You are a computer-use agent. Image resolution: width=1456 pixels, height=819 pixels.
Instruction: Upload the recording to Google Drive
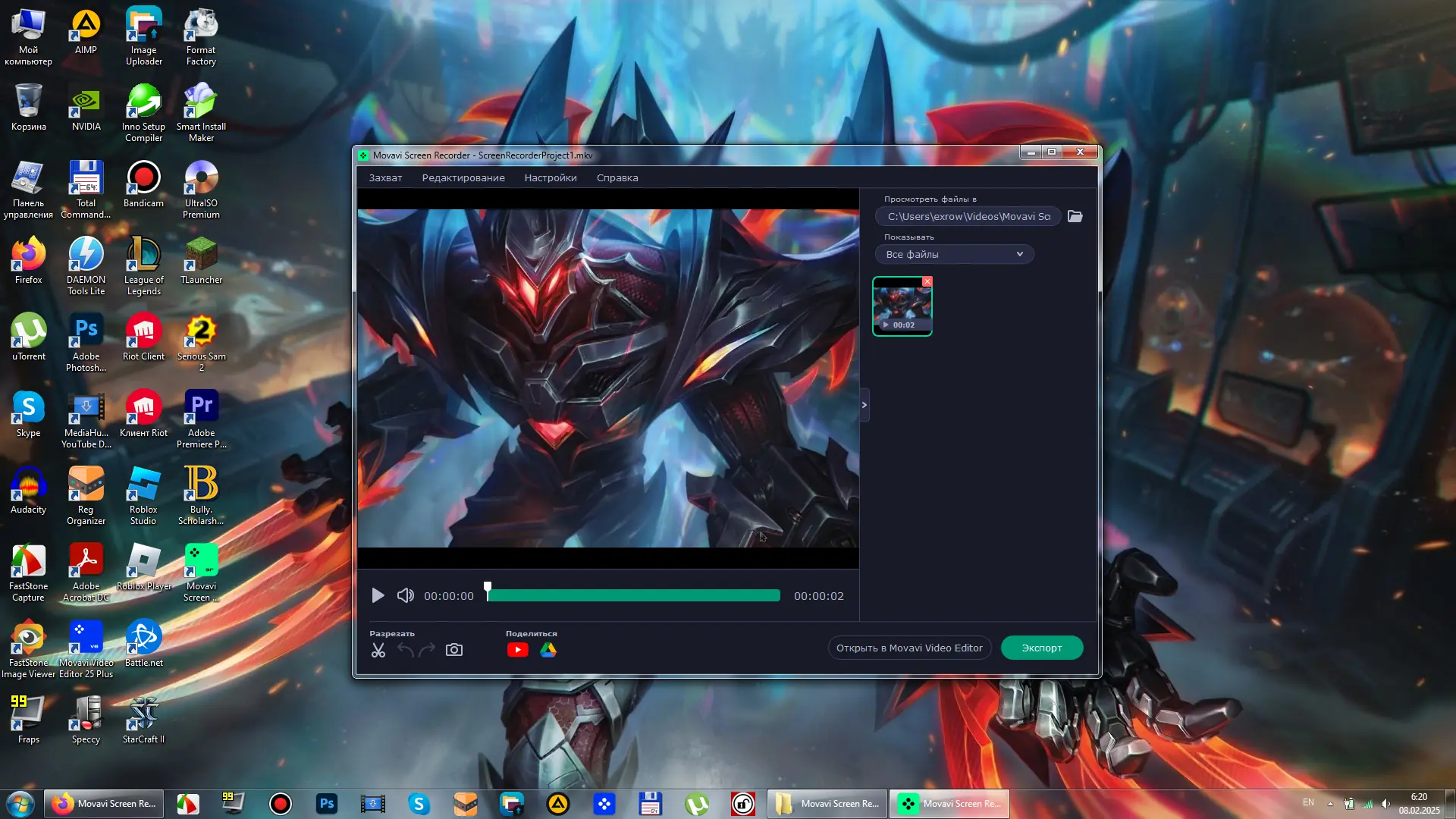pyautogui.click(x=548, y=650)
